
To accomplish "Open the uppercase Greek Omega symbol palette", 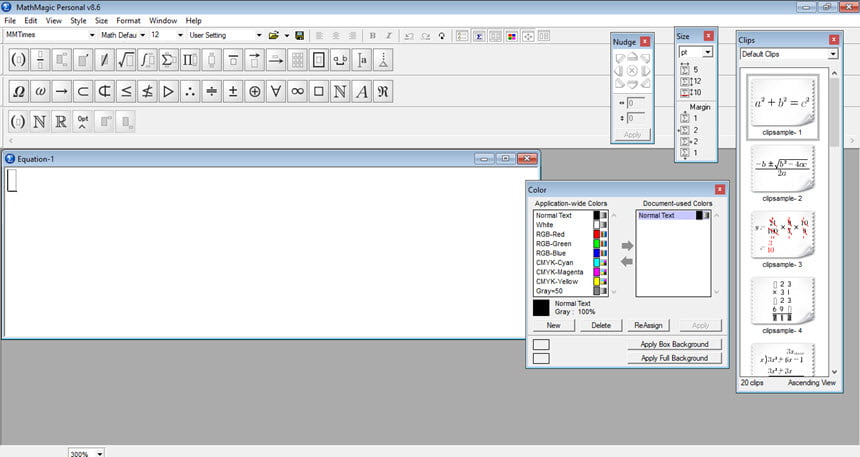I will [18, 92].
